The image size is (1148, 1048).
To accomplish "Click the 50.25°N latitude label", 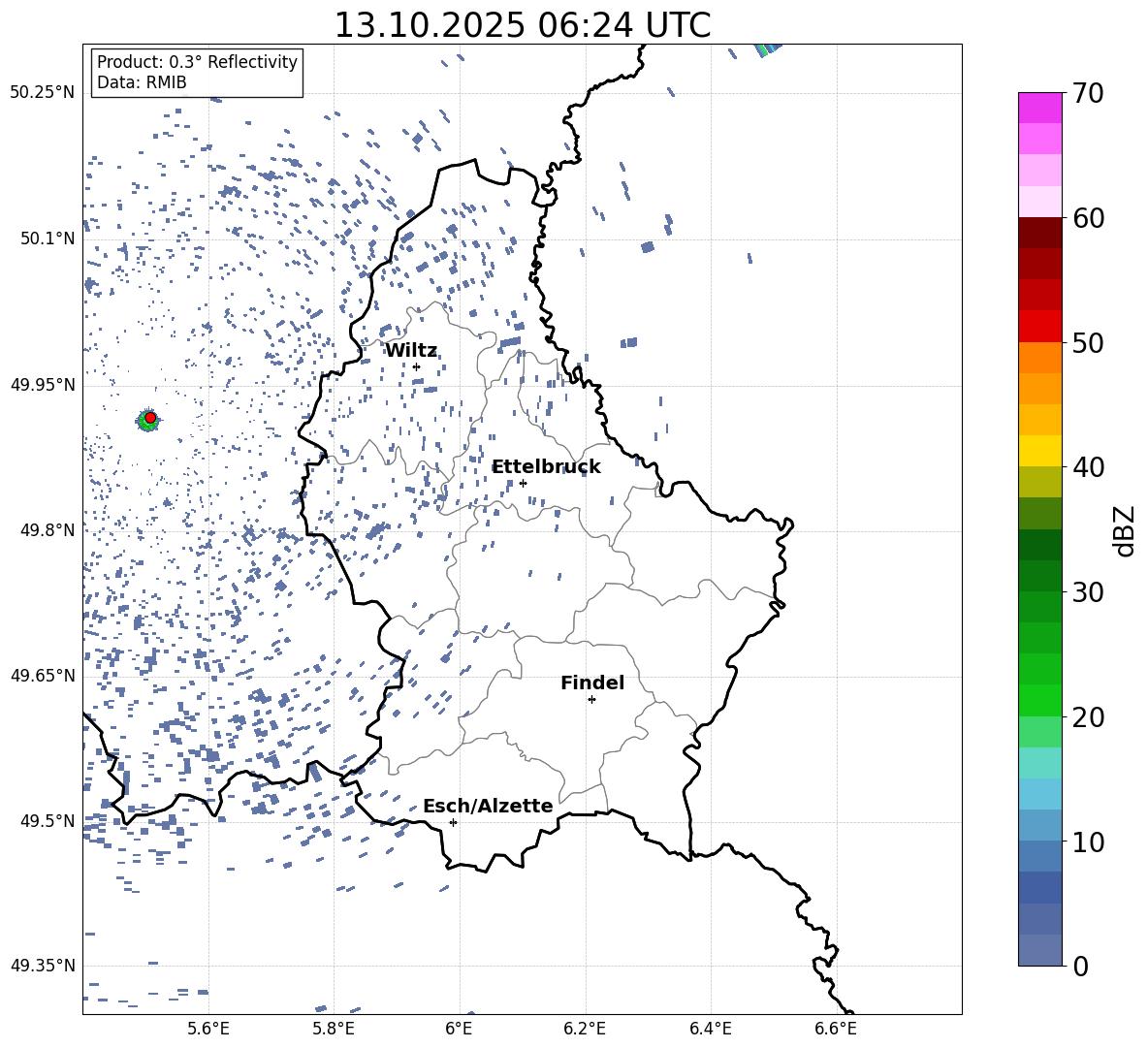I will pos(43,93).
